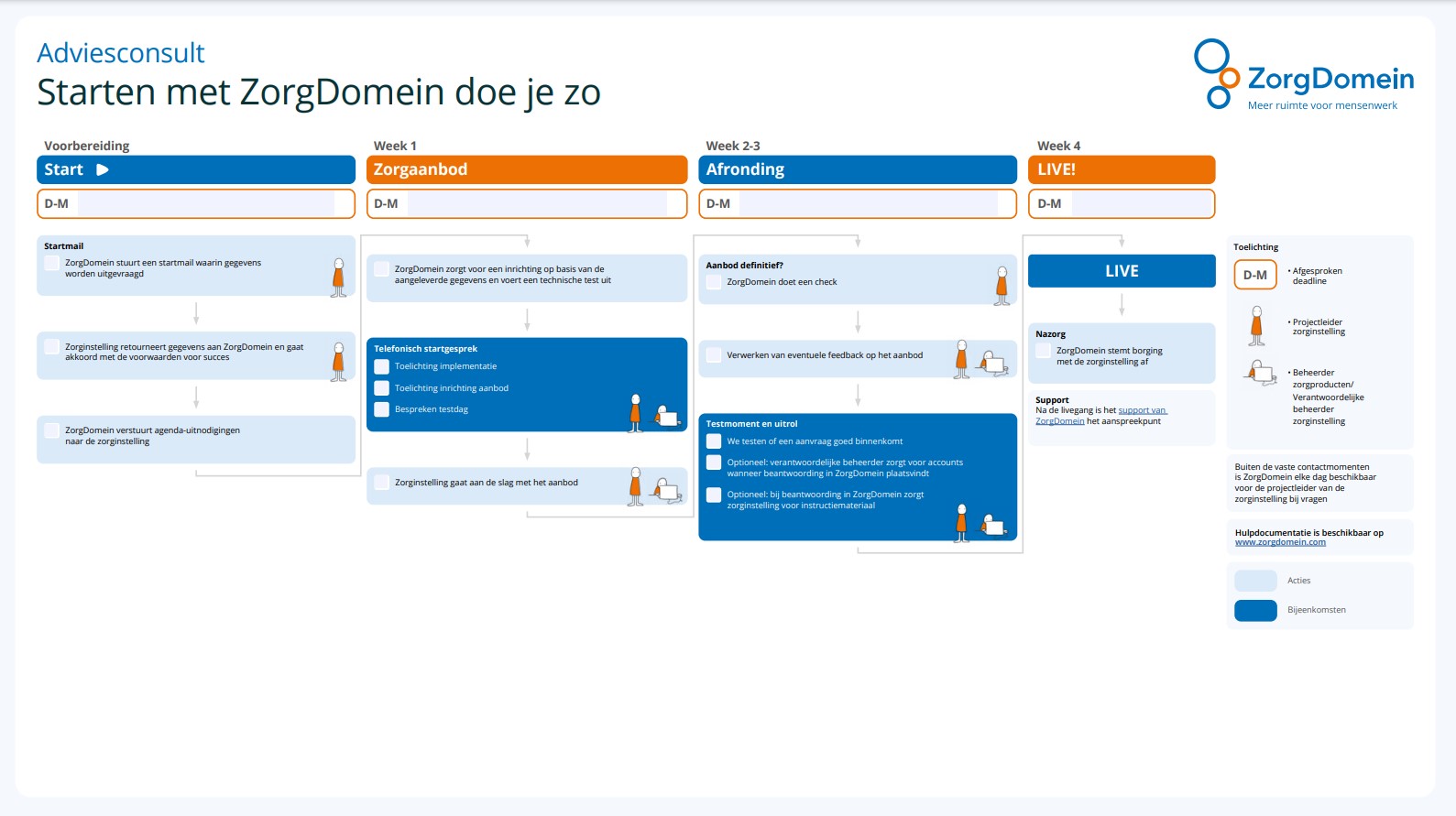The image size is (1456, 816).
Task: Click the project leader figure in Startmail card
Action: 338,277
